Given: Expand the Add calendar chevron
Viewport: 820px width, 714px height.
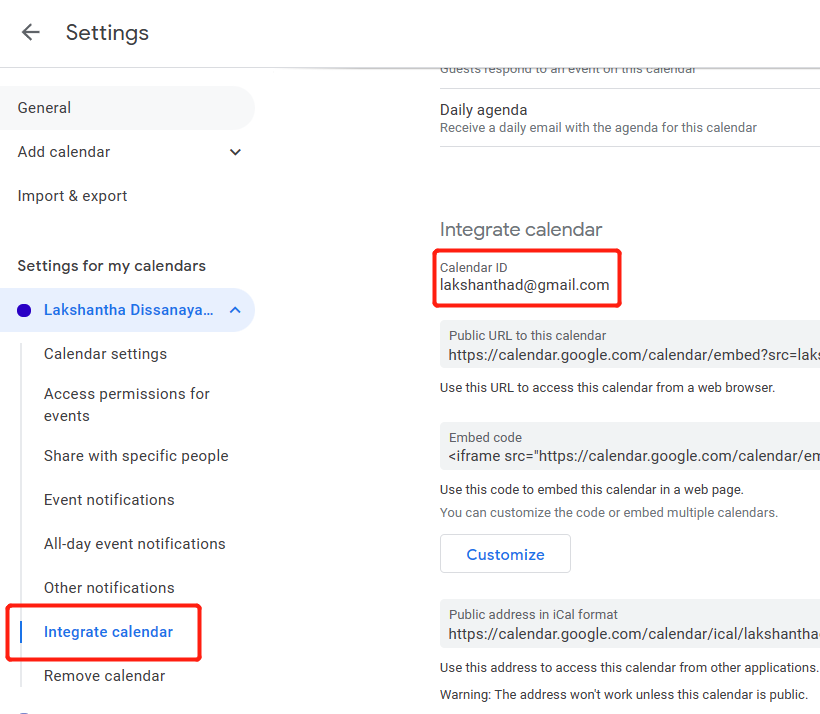Looking at the screenshot, I should [x=235, y=152].
